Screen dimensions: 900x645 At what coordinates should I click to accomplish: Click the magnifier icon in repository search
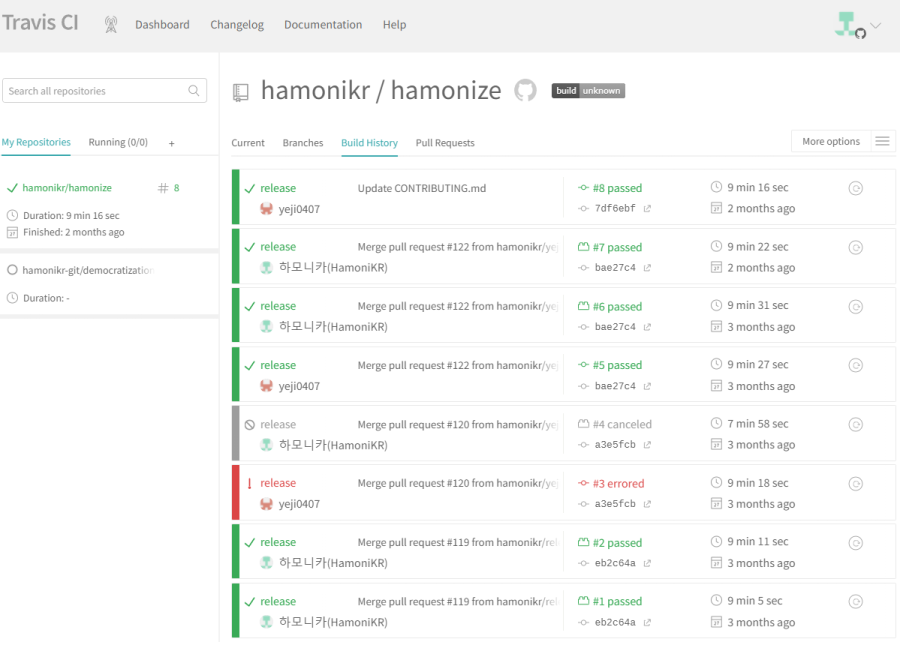[194, 91]
